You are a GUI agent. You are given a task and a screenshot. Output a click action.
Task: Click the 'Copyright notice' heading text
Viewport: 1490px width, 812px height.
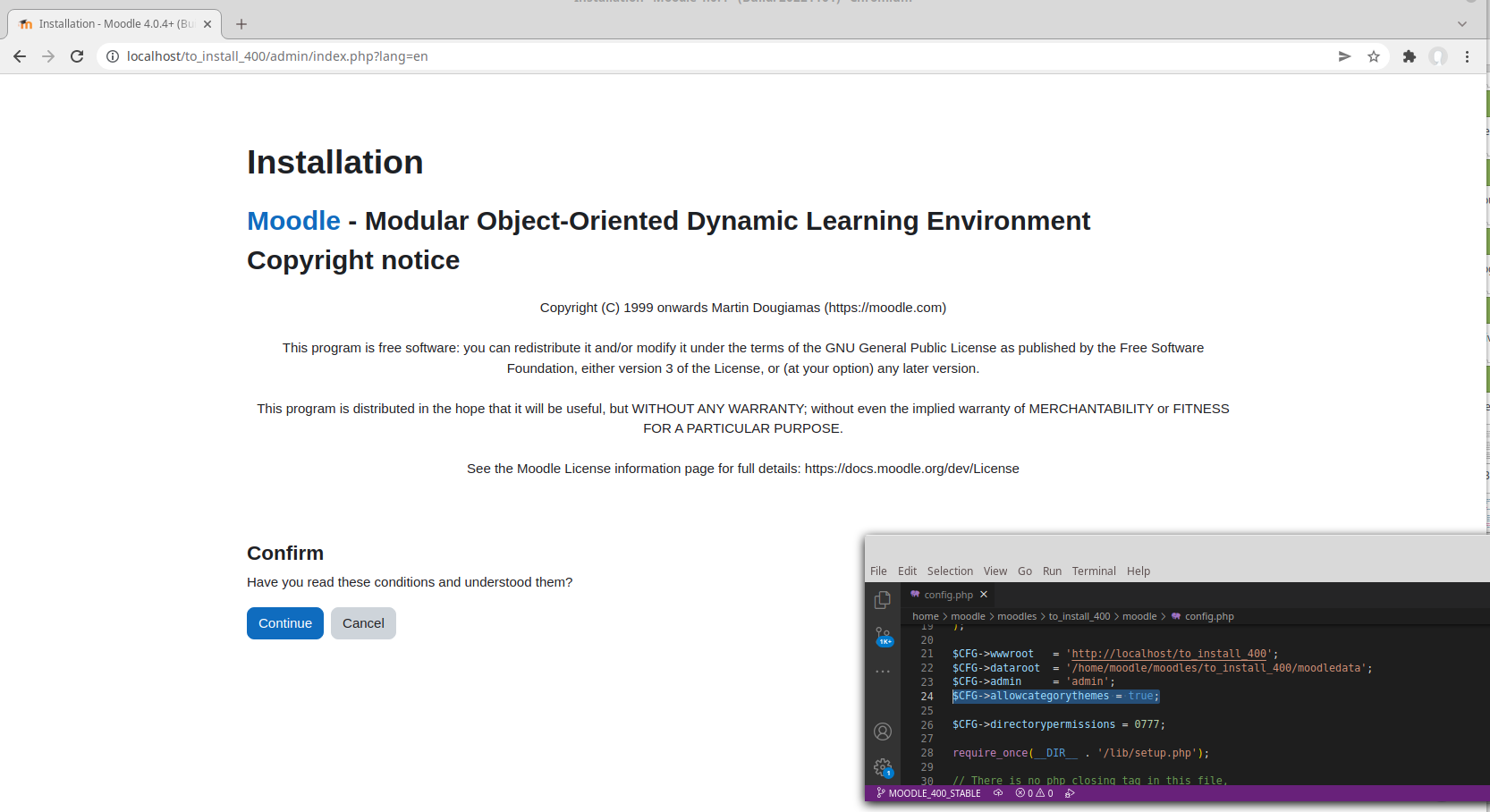(x=353, y=260)
